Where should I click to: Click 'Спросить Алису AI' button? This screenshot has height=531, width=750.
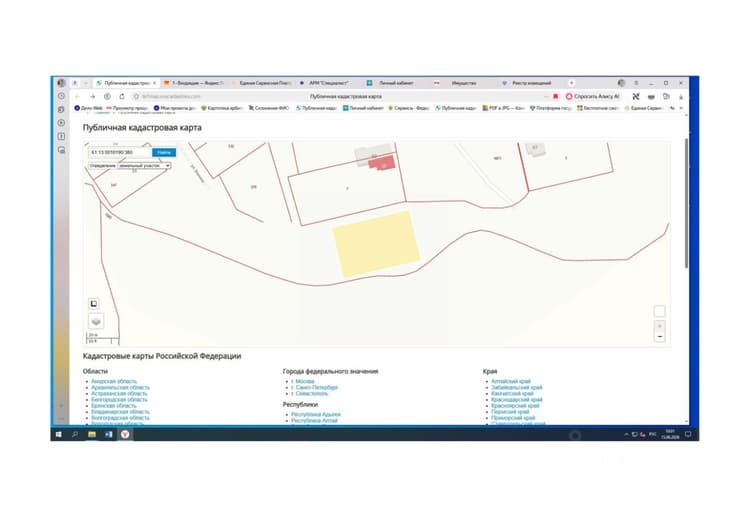(x=592, y=97)
